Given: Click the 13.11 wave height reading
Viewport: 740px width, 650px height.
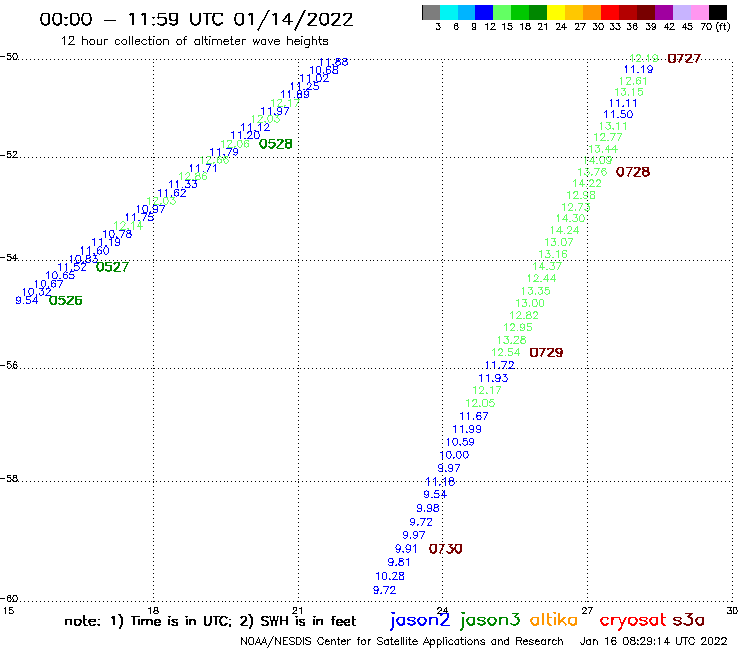Looking at the screenshot, I should [613, 126].
